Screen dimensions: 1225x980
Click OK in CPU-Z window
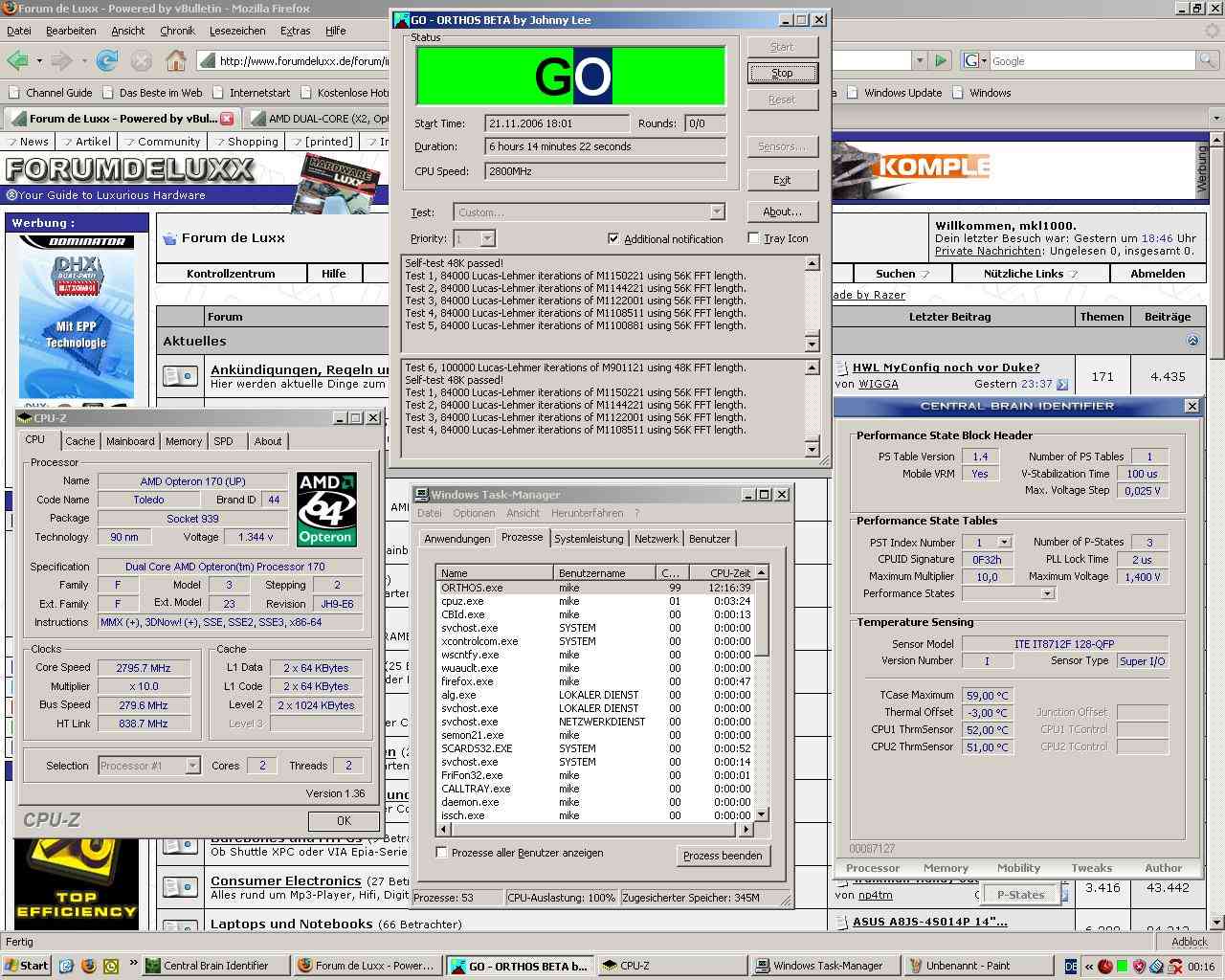click(344, 820)
